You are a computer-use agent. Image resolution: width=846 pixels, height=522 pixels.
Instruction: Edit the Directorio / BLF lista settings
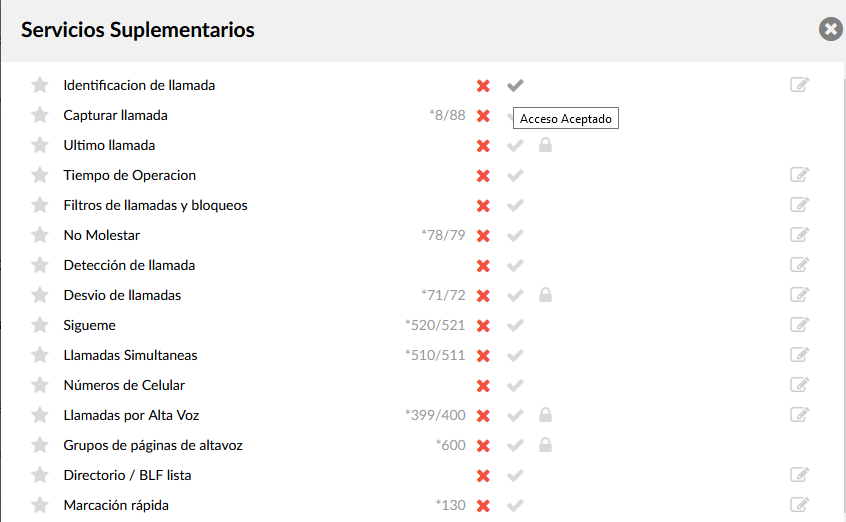(799, 475)
